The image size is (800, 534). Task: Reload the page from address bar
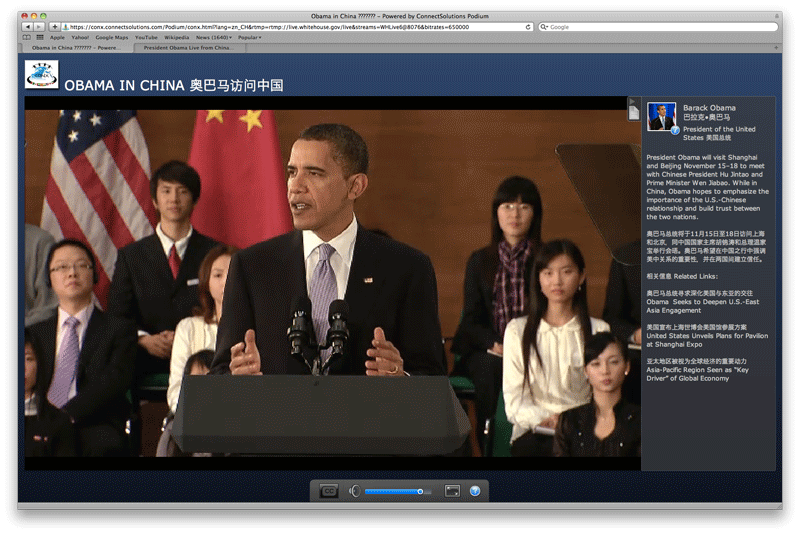pos(526,27)
